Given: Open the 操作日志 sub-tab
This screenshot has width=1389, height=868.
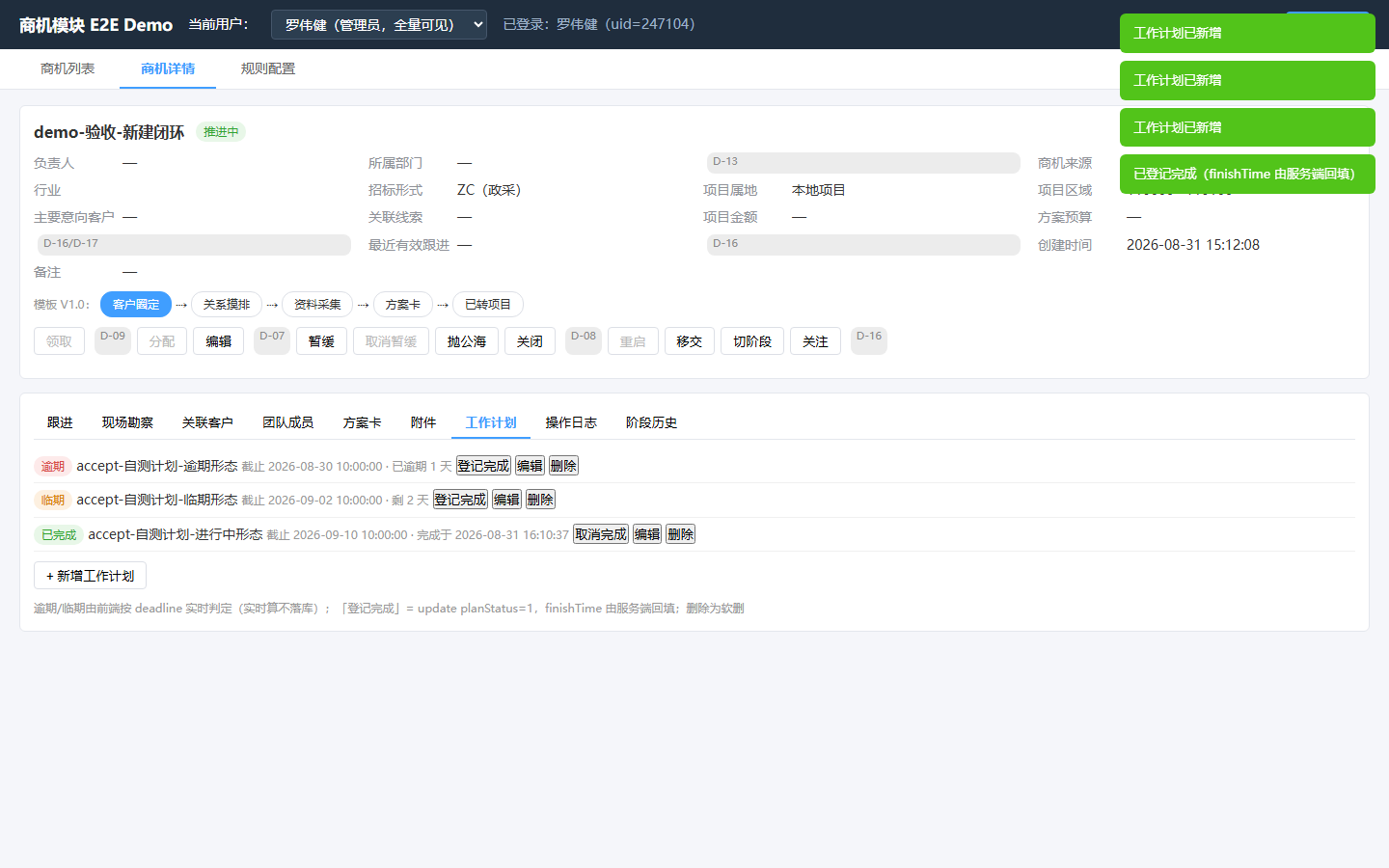Looking at the screenshot, I should tap(571, 422).
